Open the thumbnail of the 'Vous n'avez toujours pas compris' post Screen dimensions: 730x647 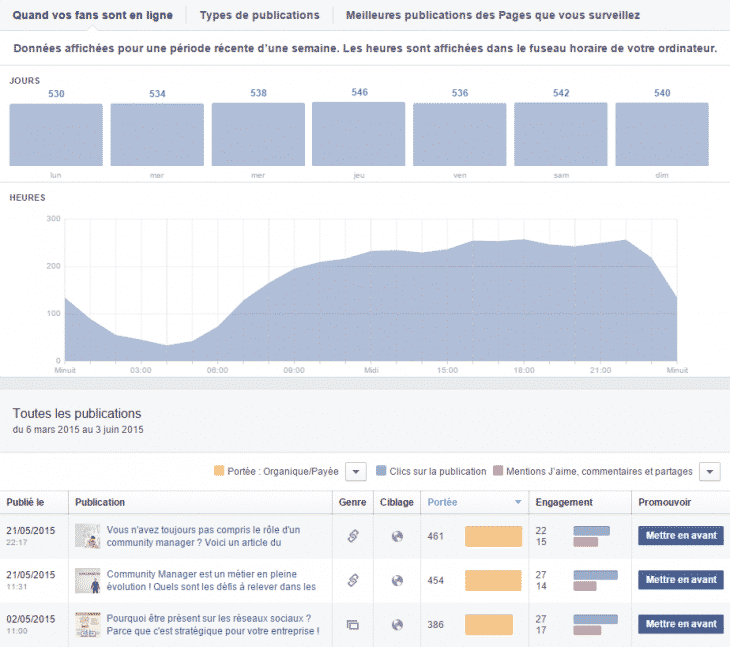pos(88,536)
